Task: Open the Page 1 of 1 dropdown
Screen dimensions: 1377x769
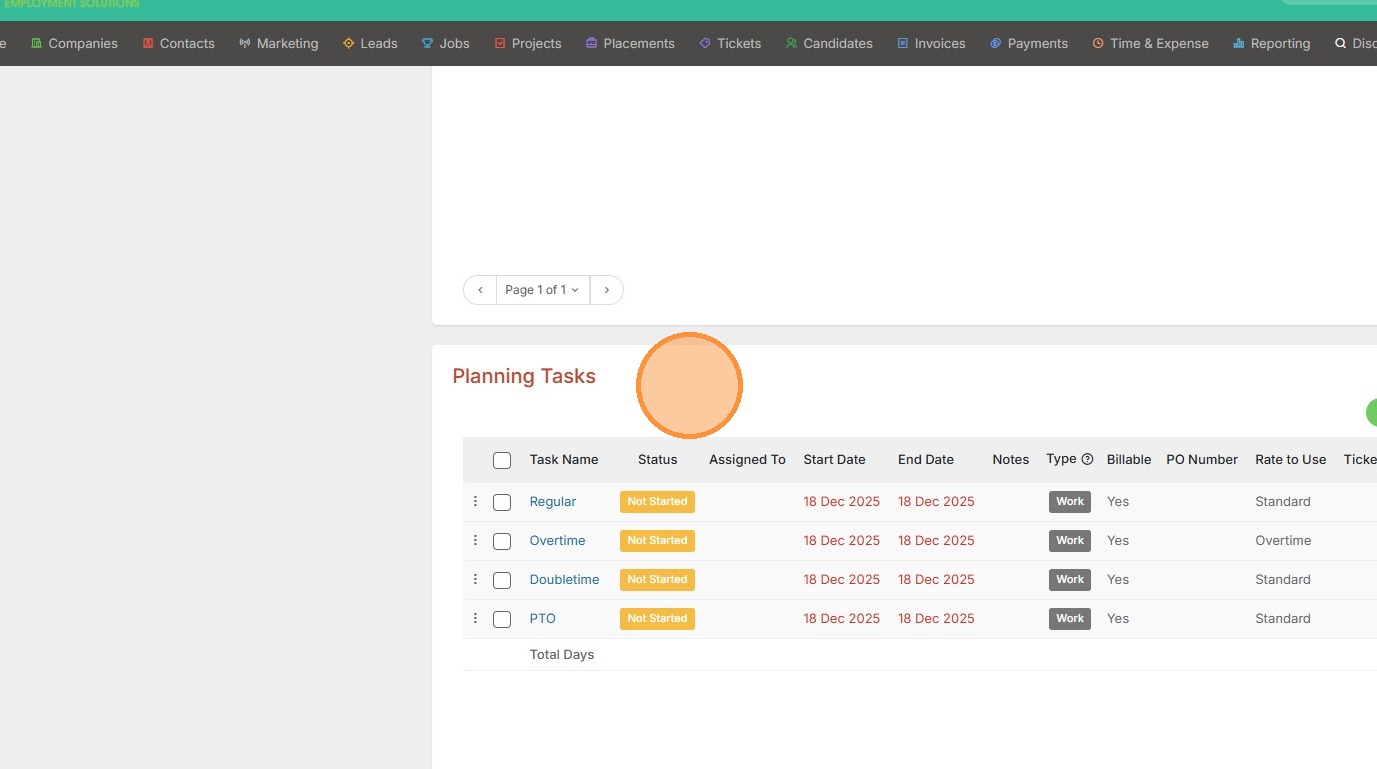Action: [x=542, y=290]
